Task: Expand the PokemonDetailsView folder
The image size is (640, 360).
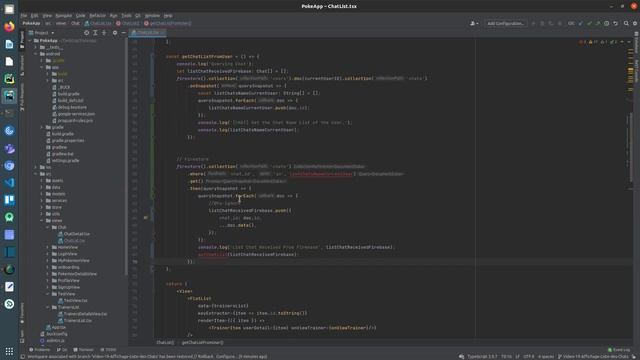Action: tap(48, 274)
